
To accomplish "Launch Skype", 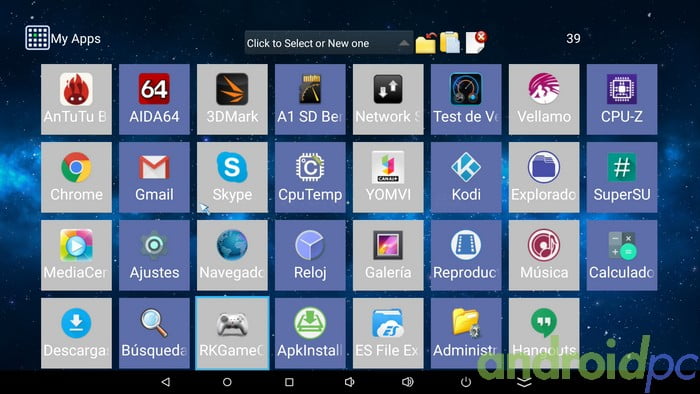I will pos(232,177).
